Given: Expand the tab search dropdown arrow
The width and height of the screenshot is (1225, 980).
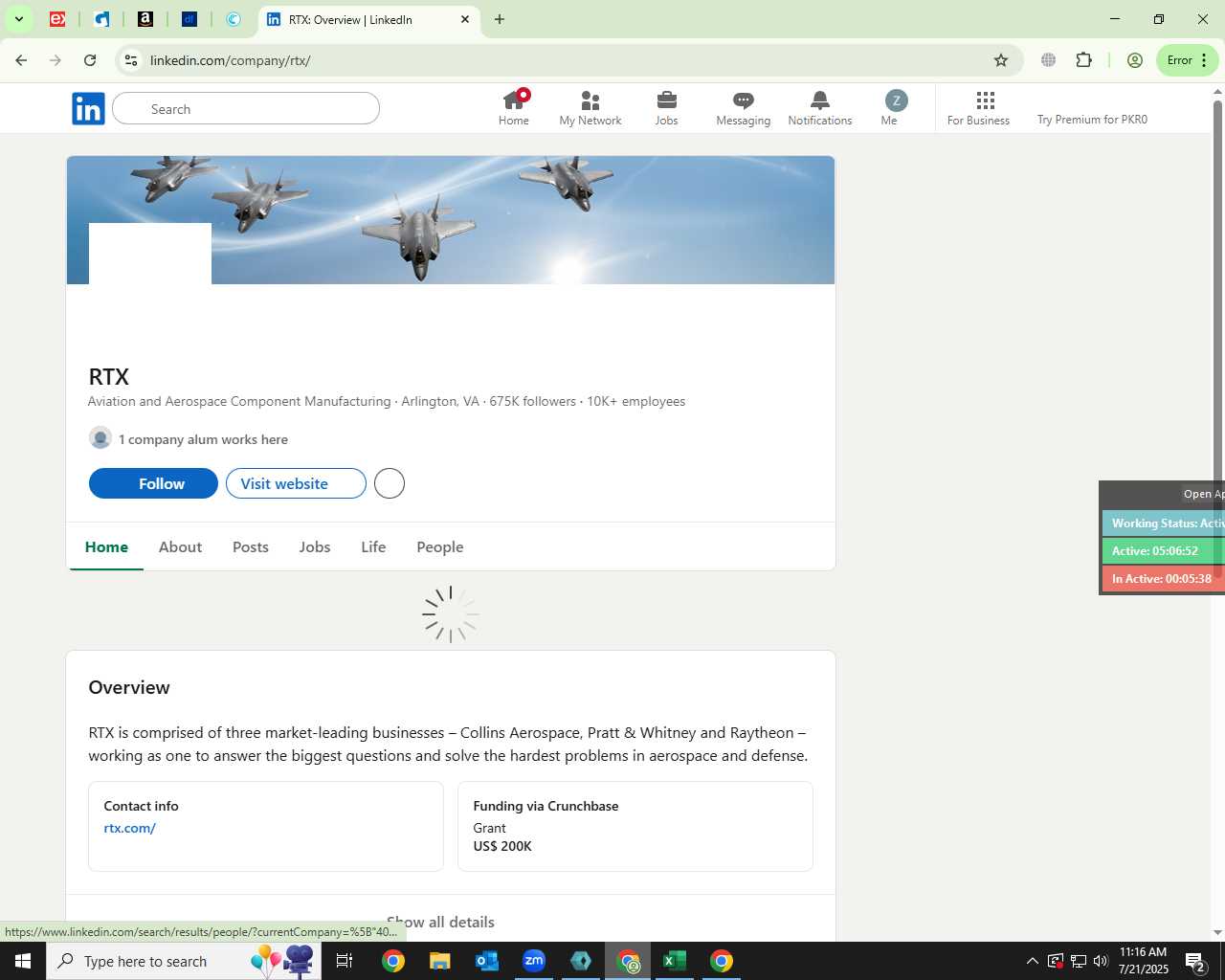Looking at the screenshot, I should (x=18, y=19).
